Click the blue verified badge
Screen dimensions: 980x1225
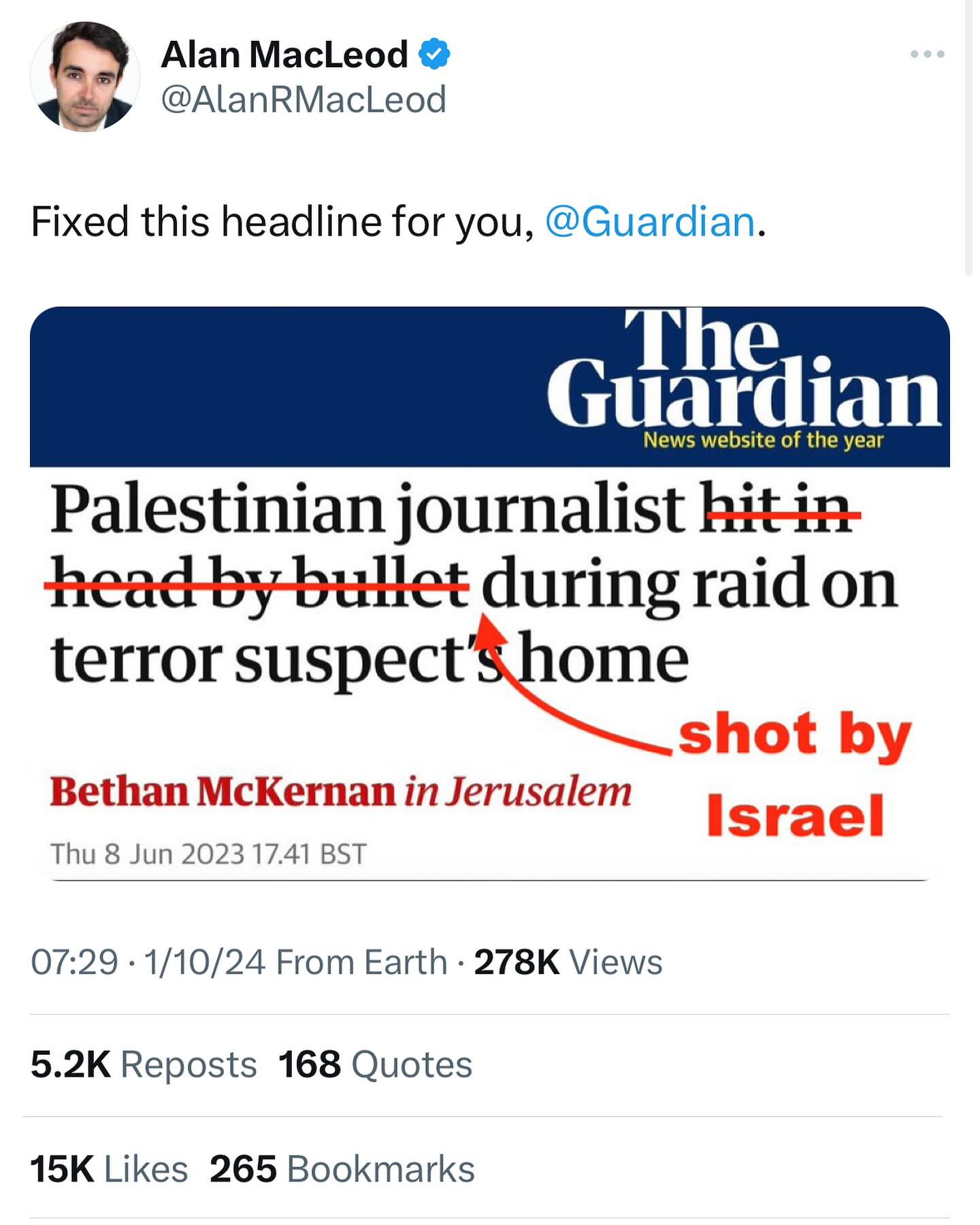(434, 54)
